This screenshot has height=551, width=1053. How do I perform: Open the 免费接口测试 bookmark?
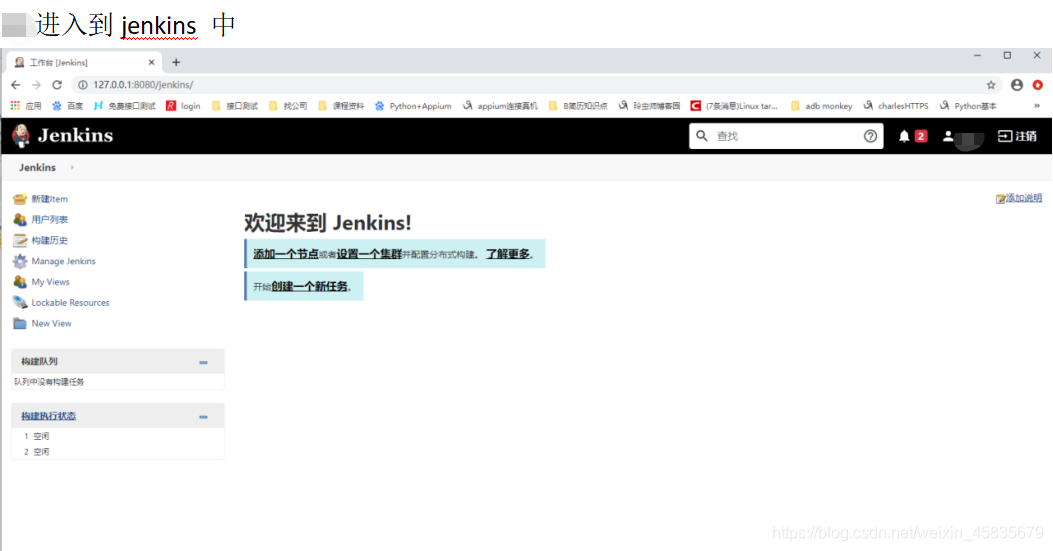(125, 106)
